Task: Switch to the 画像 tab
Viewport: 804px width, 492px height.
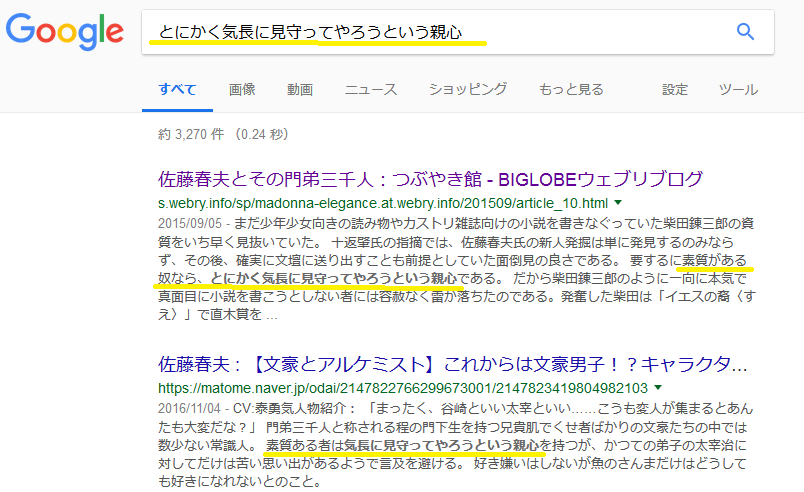Action: pyautogui.click(x=242, y=90)
